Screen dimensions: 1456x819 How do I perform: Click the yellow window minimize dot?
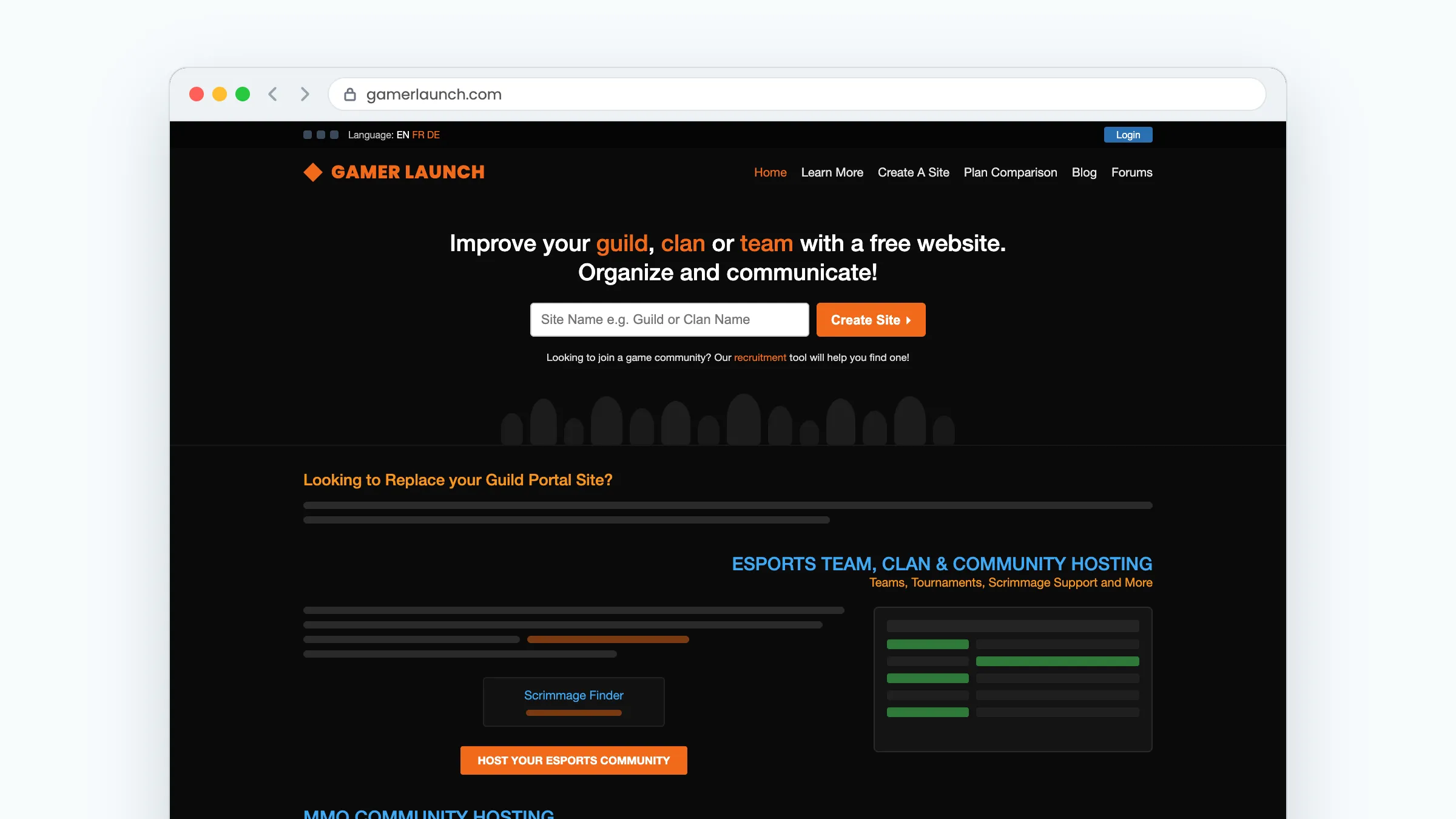[220, 94]
